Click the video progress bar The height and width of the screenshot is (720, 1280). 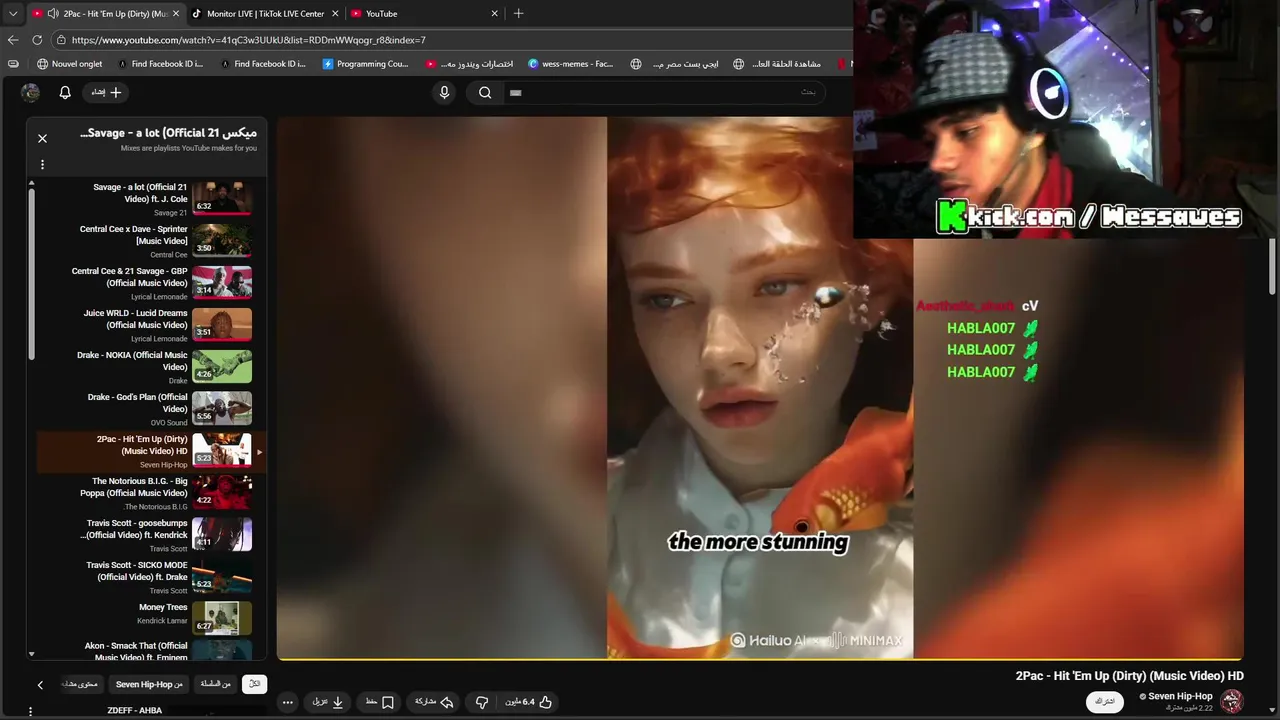pos(760,659)
